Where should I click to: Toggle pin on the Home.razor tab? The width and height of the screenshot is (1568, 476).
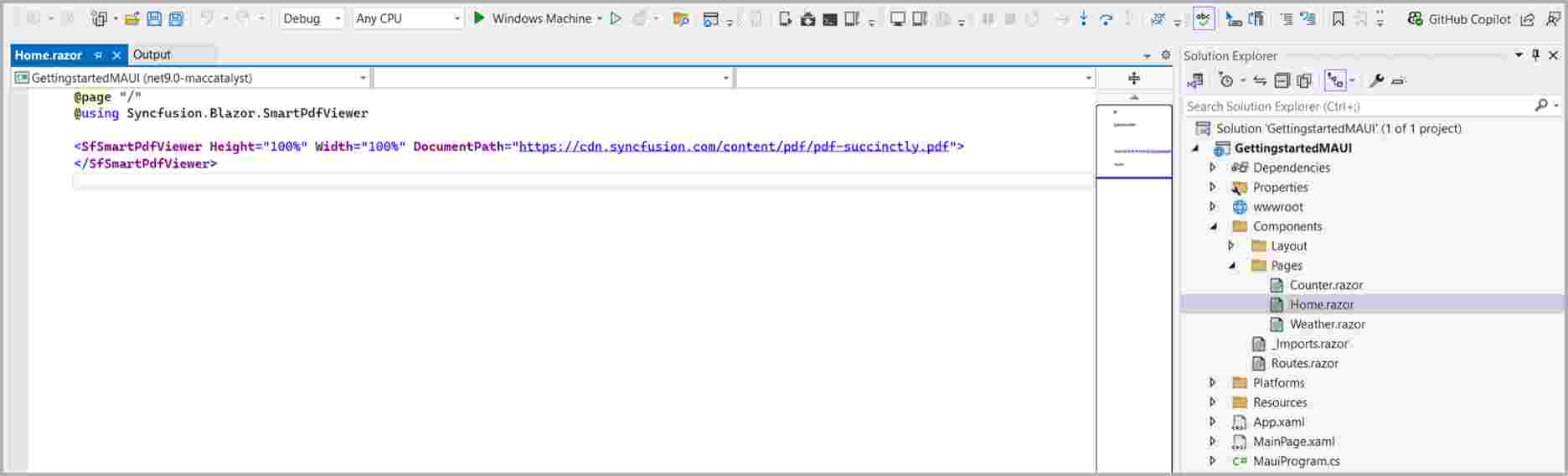(x=98, y=55)
